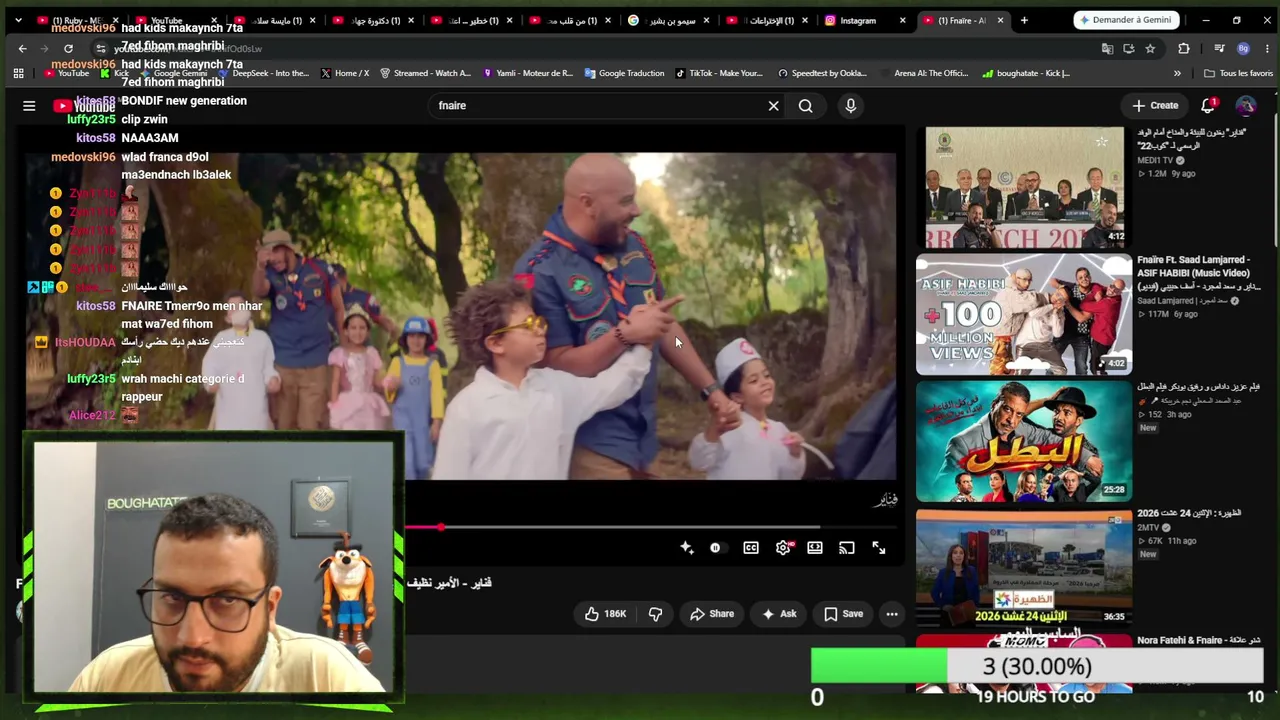Open the Google Gemini bookmark
The height and width of the screenshot is (720, 1280).
coord(172,73)
